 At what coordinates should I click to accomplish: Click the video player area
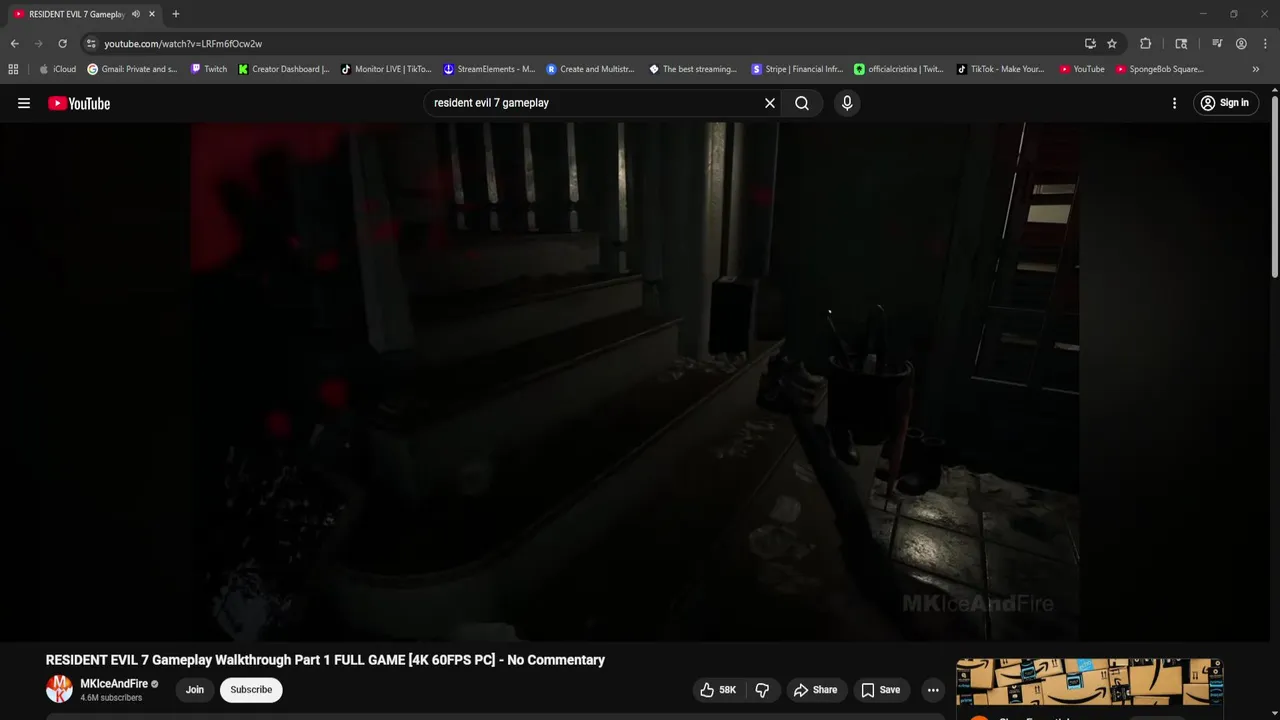click(635, 381)
